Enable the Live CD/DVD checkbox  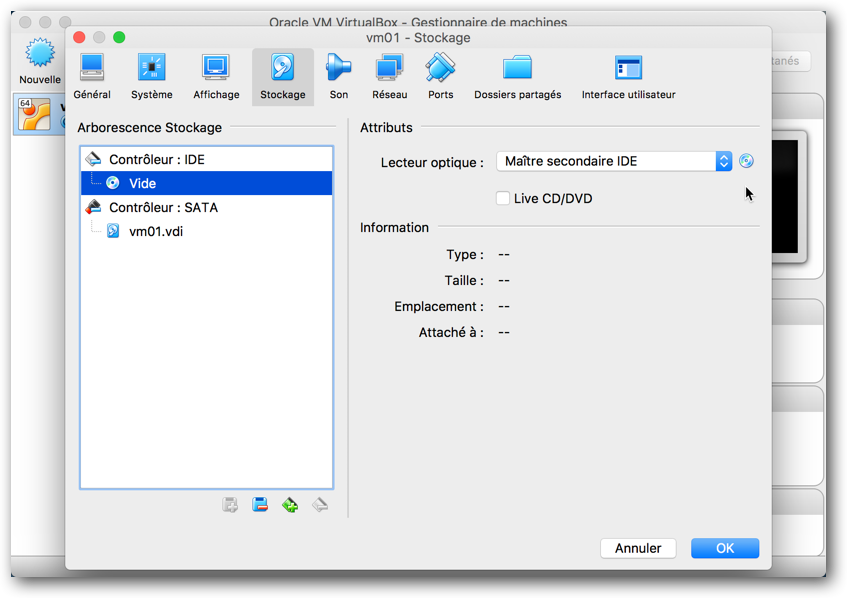503,198
